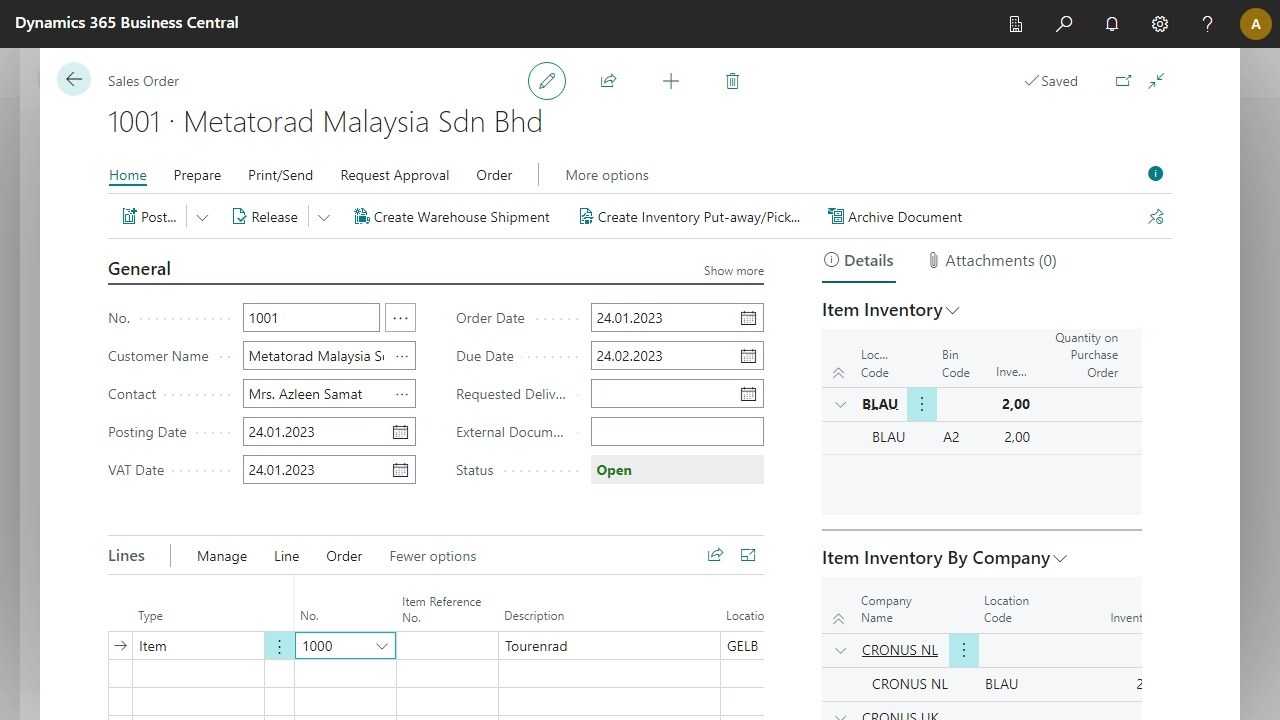Toggle the pin icon on the action bar

click(1155, 216)
